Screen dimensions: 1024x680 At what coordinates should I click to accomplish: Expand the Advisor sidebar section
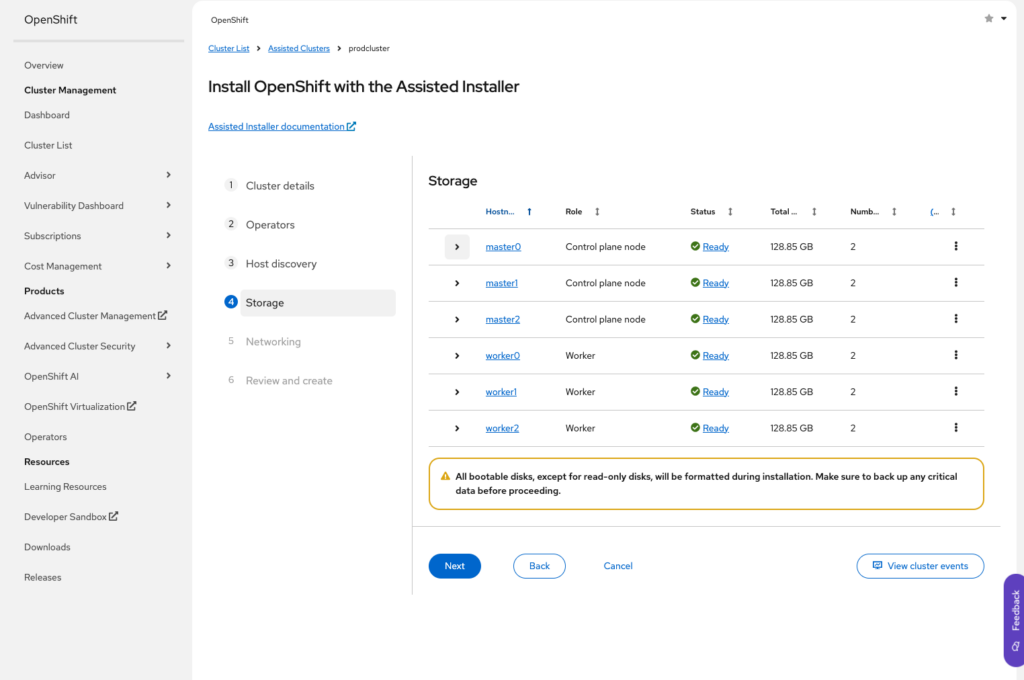(x=168, y=175)
